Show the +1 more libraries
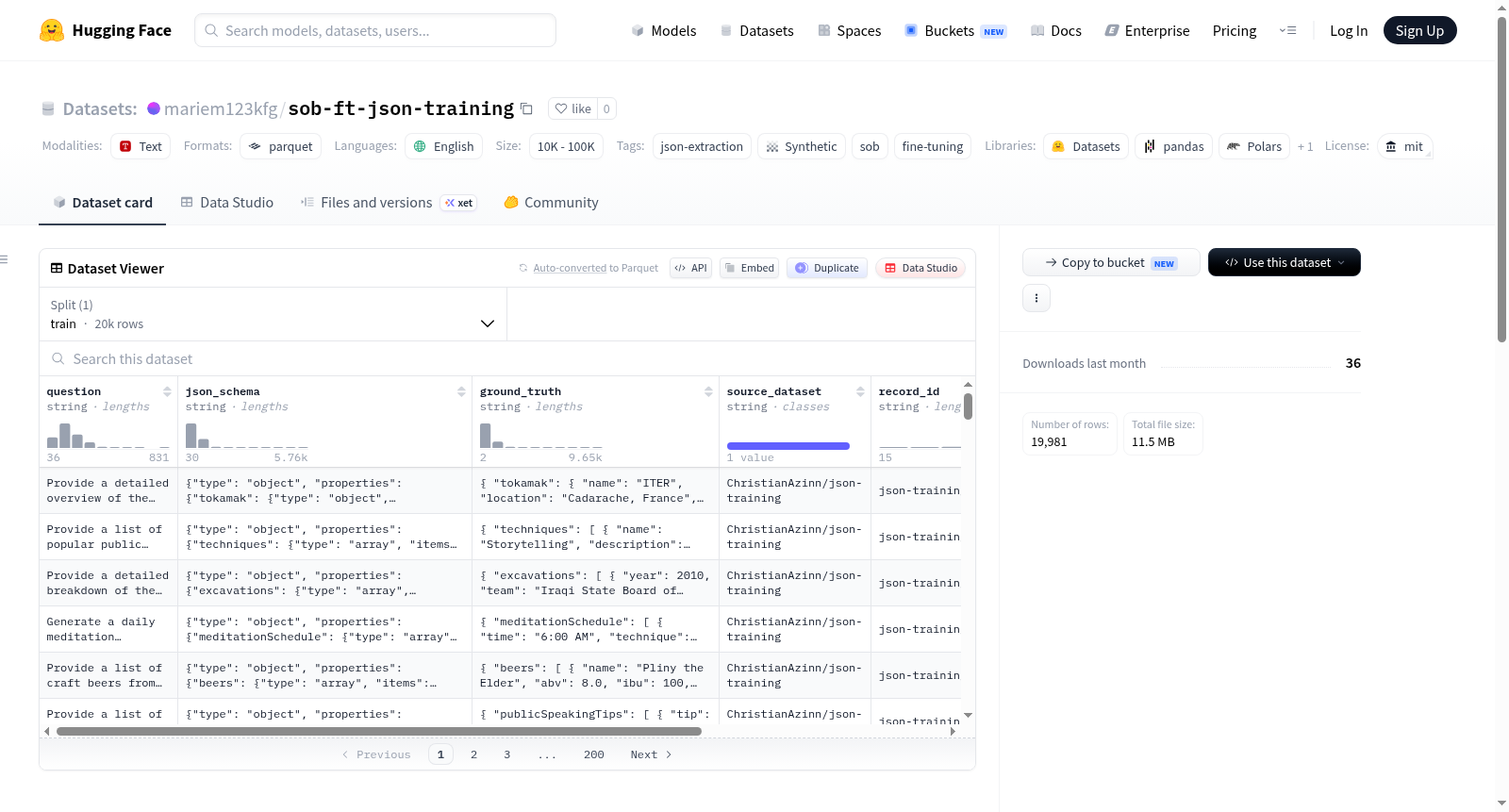 tap(1305, 146)
